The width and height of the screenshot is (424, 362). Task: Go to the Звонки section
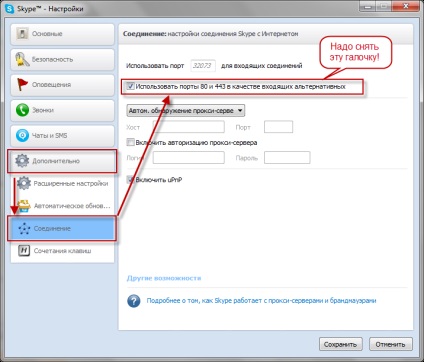coord(62,110)
